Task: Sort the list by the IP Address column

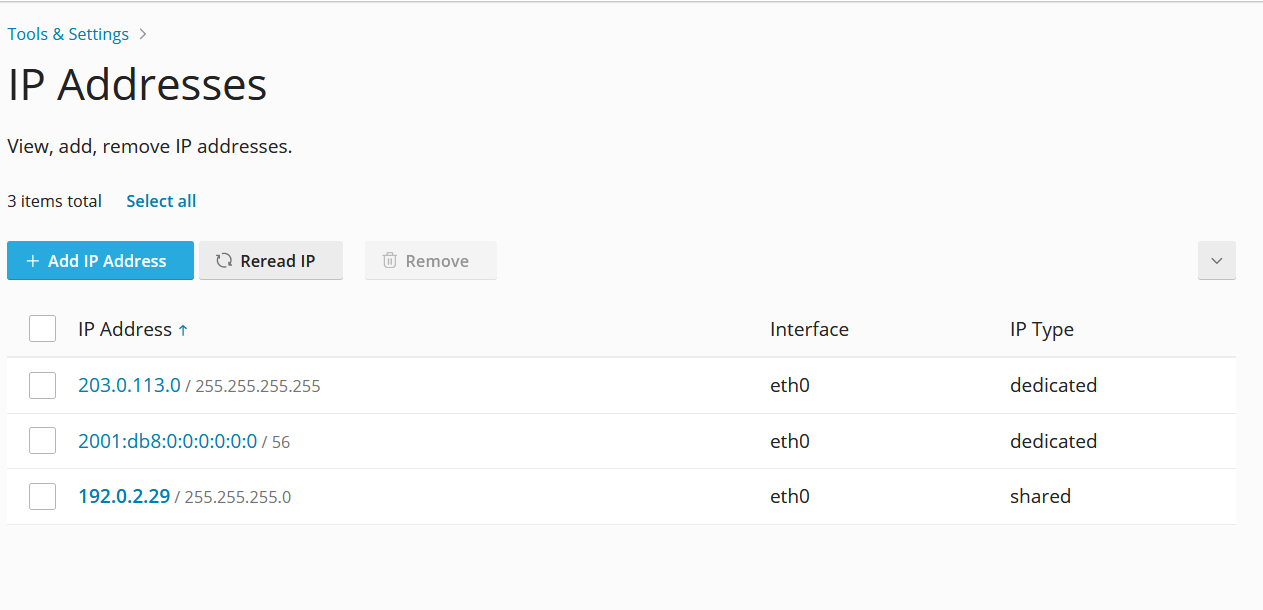Action: [x=125, y=328]
